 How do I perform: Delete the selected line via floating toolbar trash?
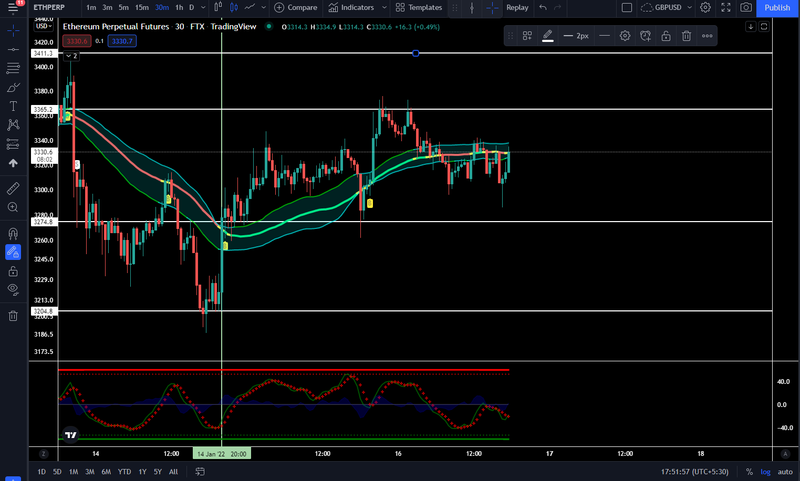tap(686, 36)
